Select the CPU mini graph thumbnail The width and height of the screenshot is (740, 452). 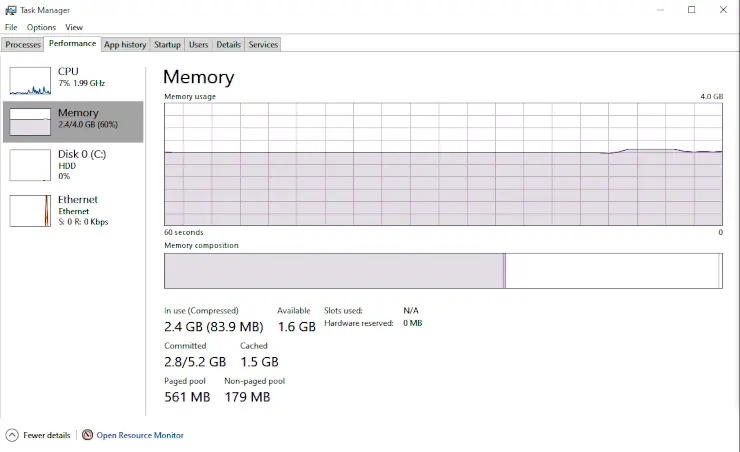pyautogui.click(x=30, y=81)
